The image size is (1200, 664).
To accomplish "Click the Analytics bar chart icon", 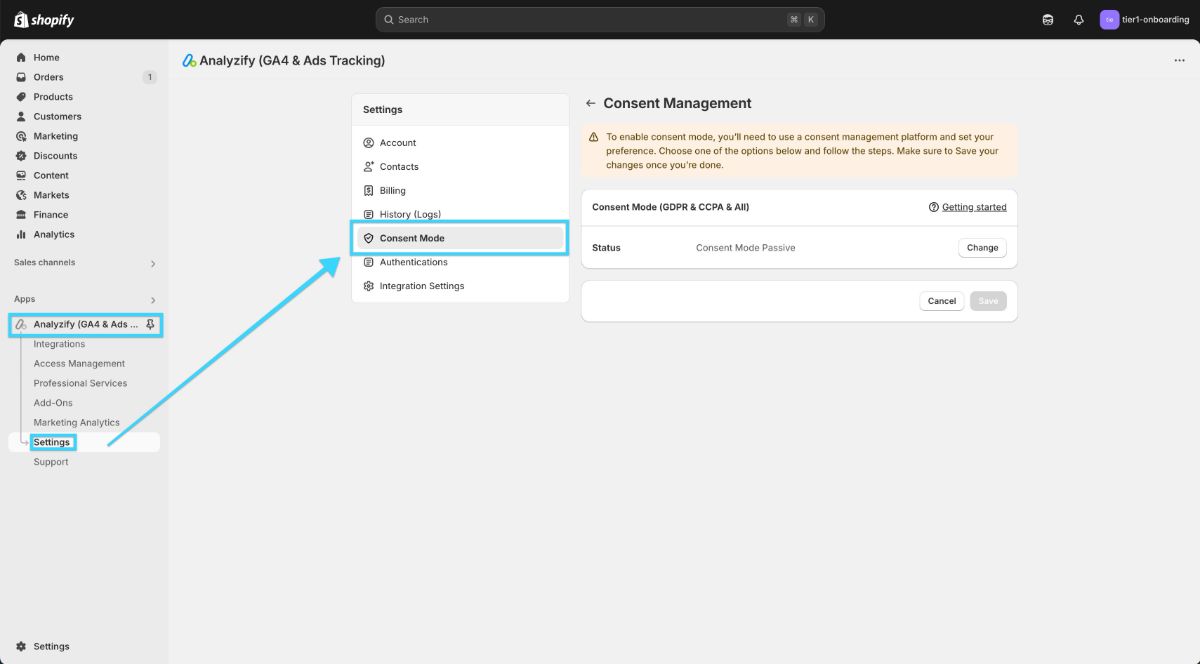I will pyautogui.click(x=21, y=234).
